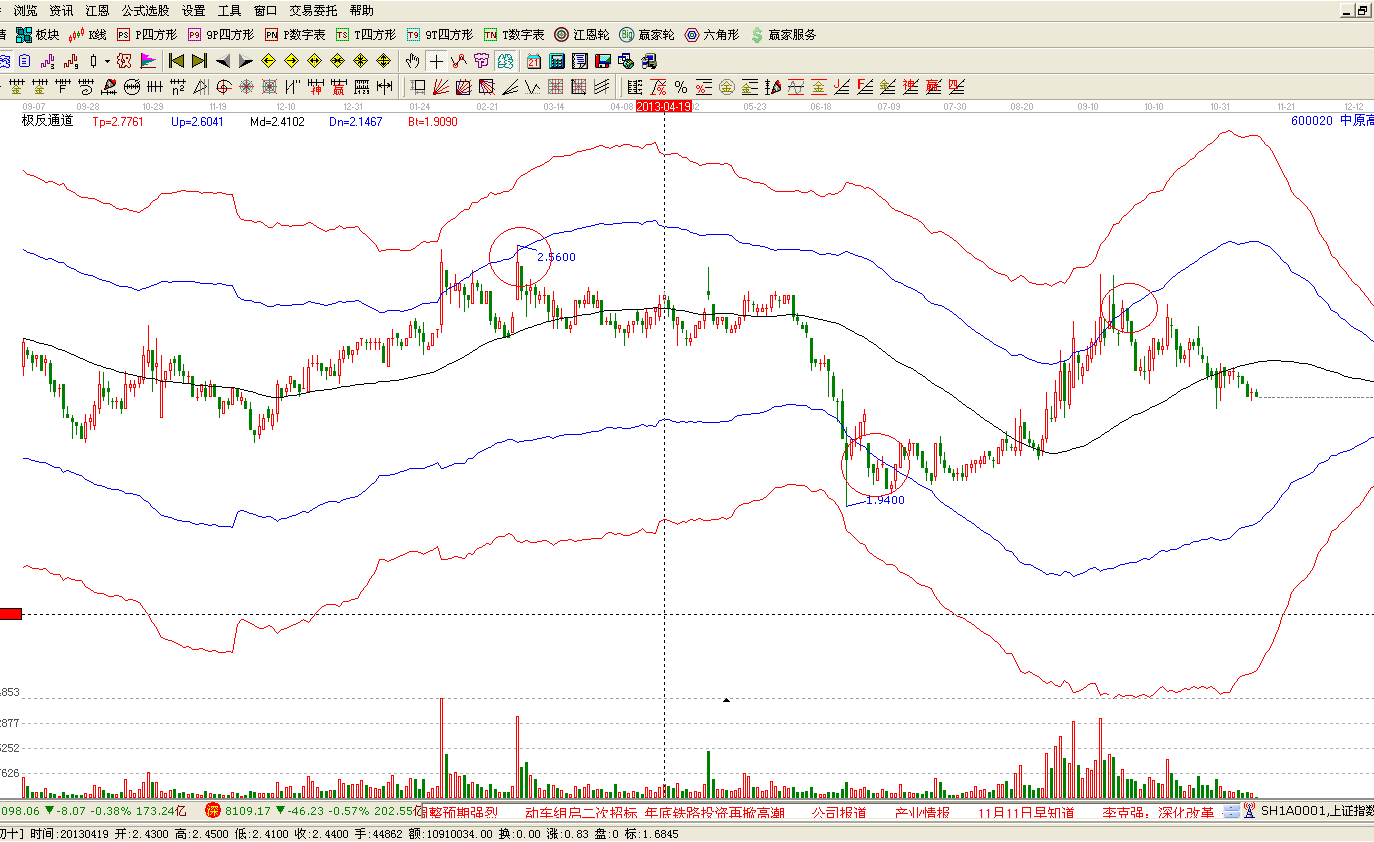This screenshot has height=842, width=1374.
Task: Open the 公式选股 menu
Action: coord(145,10)
